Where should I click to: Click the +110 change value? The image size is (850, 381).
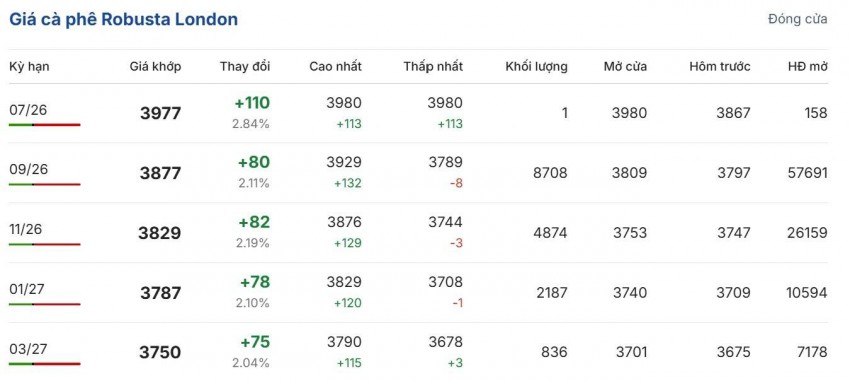[x=252, y=103]
